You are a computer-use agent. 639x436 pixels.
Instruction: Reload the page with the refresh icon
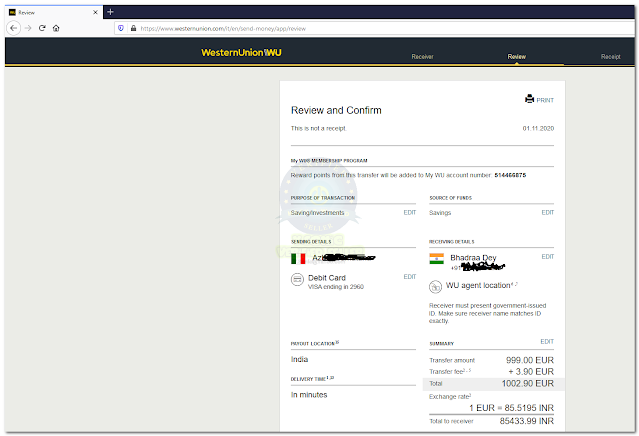tap(42, 28)
